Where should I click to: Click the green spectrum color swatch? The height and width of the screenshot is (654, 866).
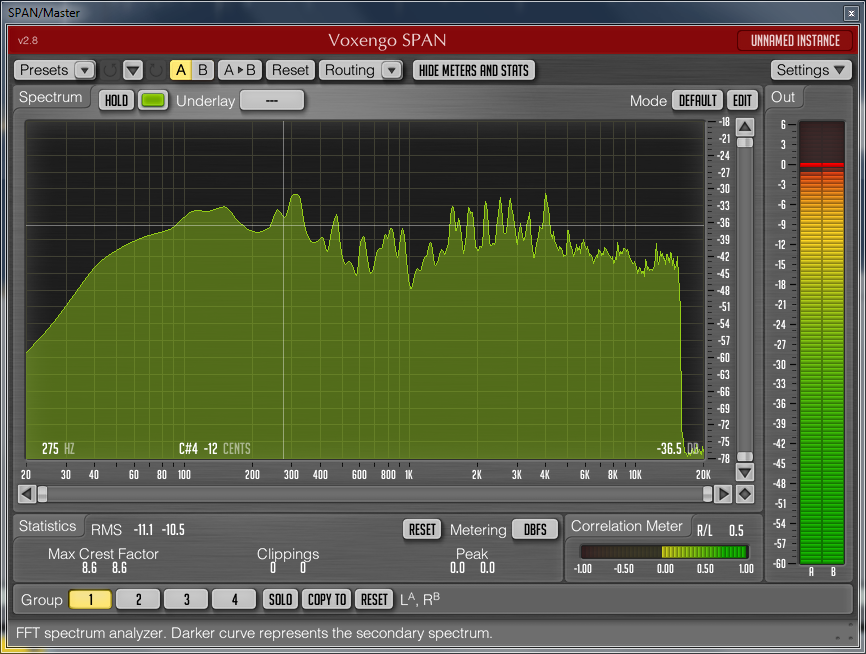(153, 101)
